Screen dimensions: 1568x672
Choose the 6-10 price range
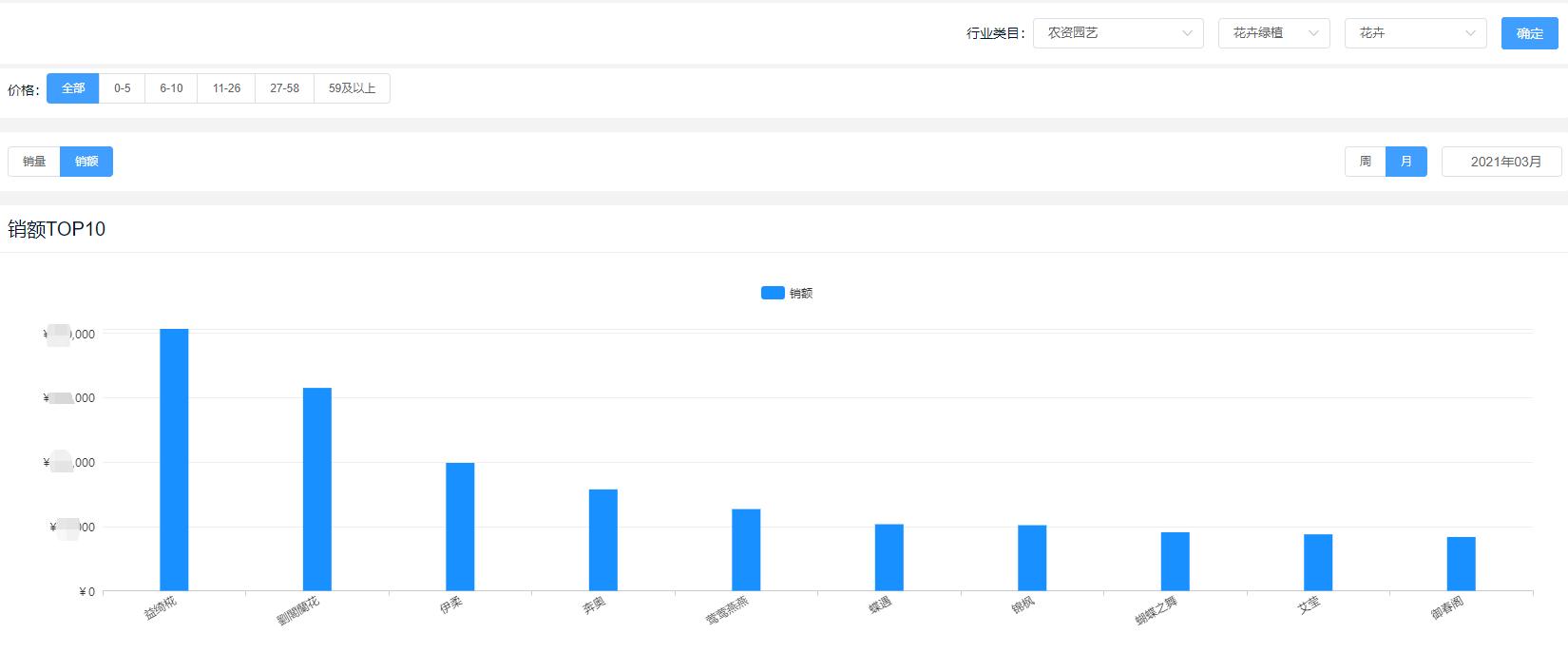point(171,88)
